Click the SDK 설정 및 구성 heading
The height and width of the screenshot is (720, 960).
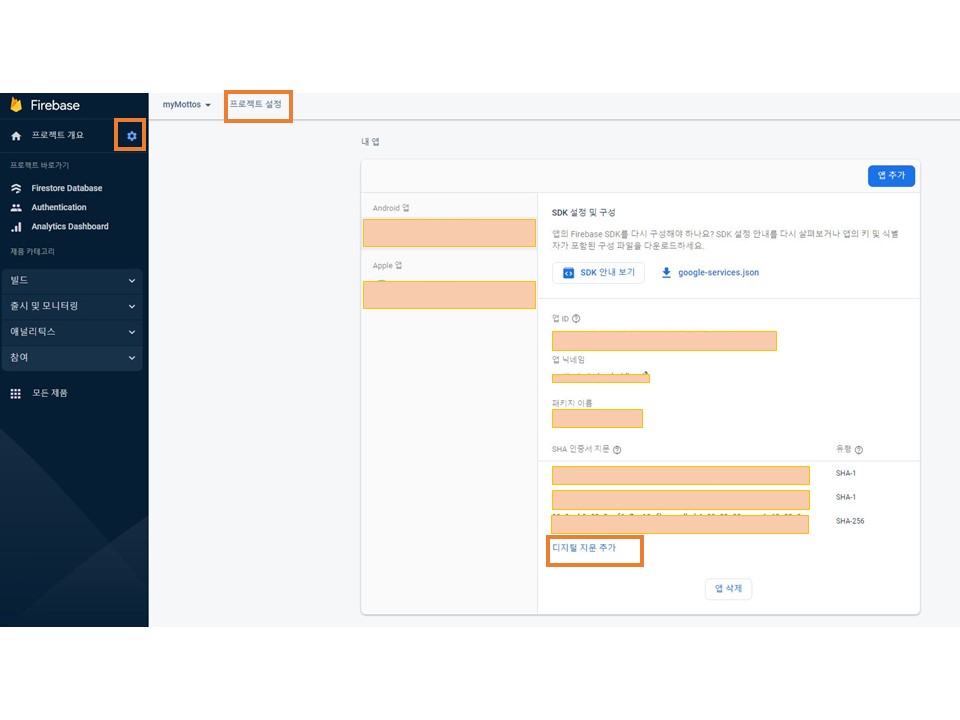pyautogui.click(x=583, y=212)
